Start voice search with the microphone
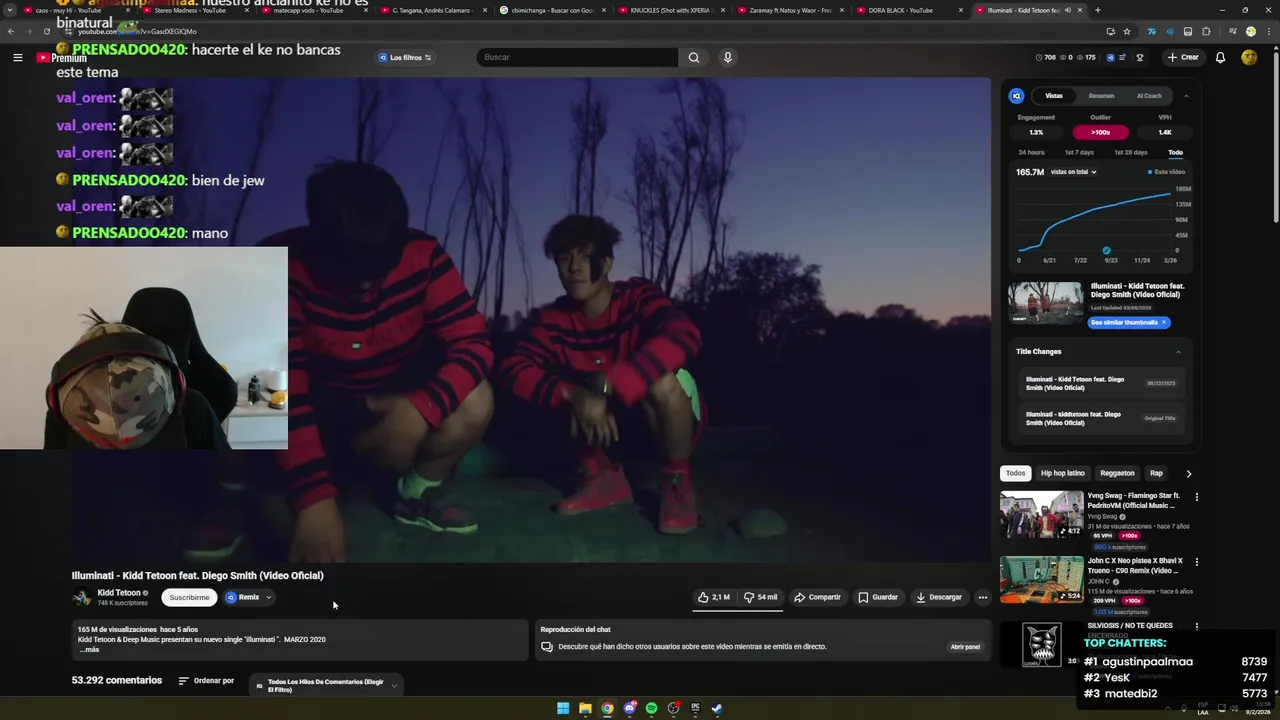The width and height of the screenshot is (1280, 720). tap(728, 57)
